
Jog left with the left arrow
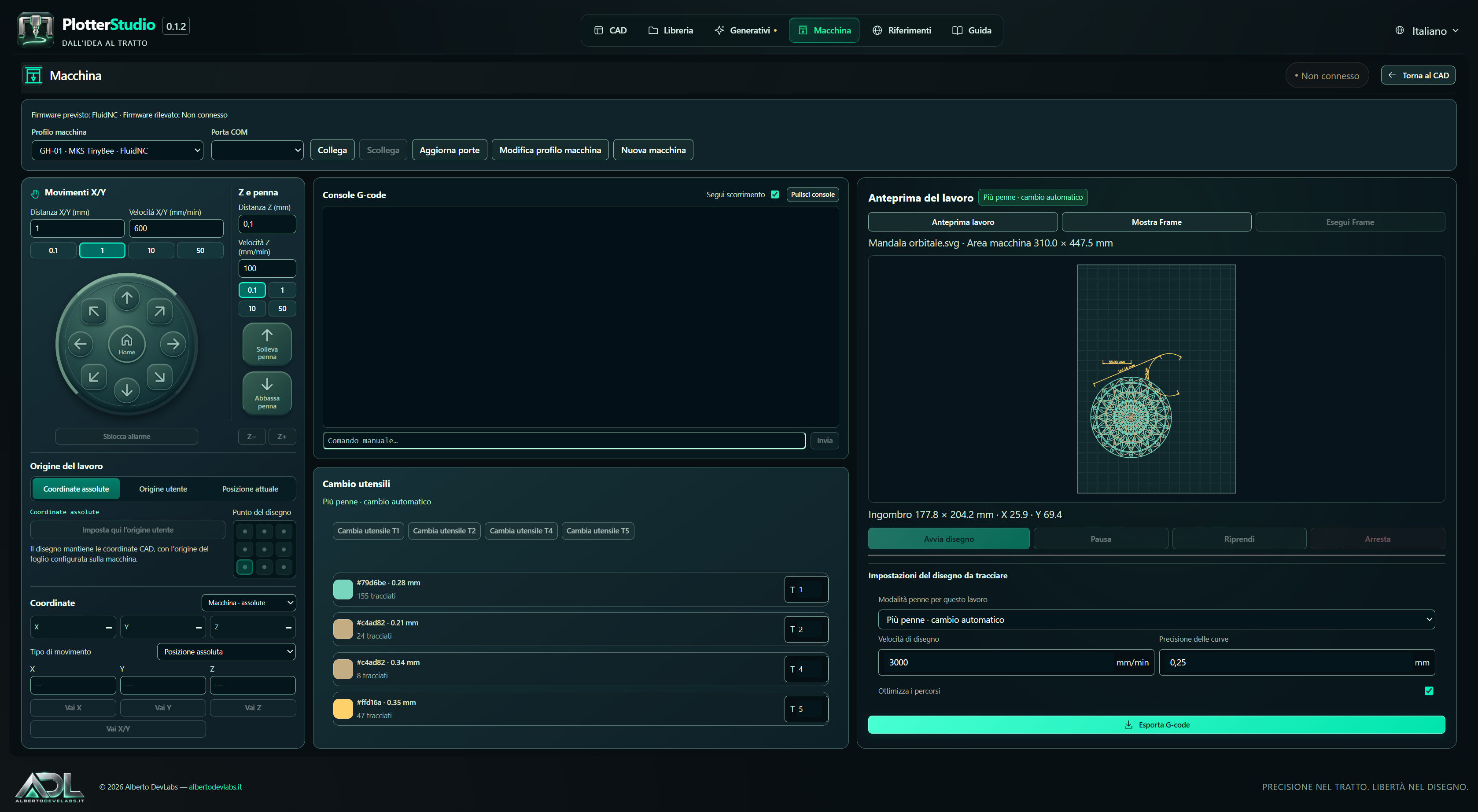point(80,344)
